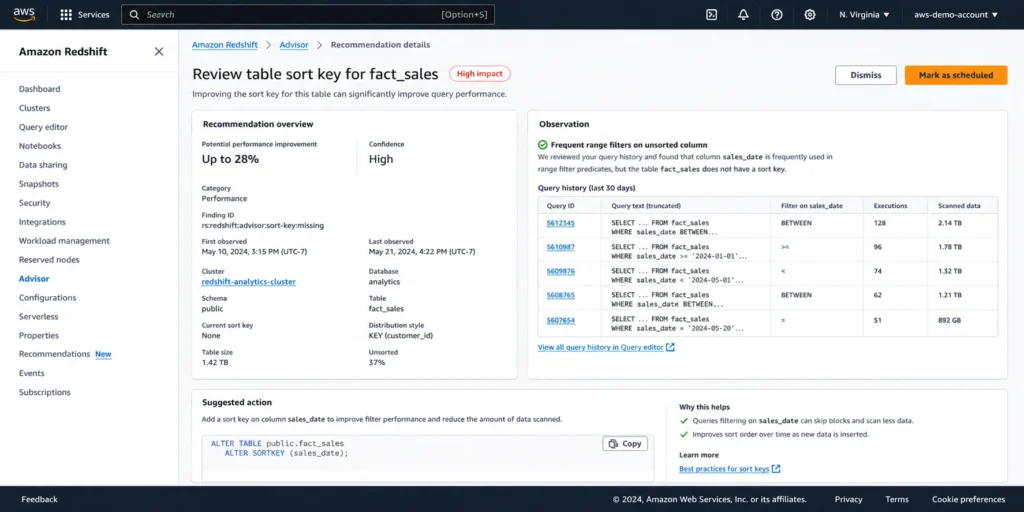Click the Dismiss button
The image size is (1024, 512).
click(x=865, y=75)
